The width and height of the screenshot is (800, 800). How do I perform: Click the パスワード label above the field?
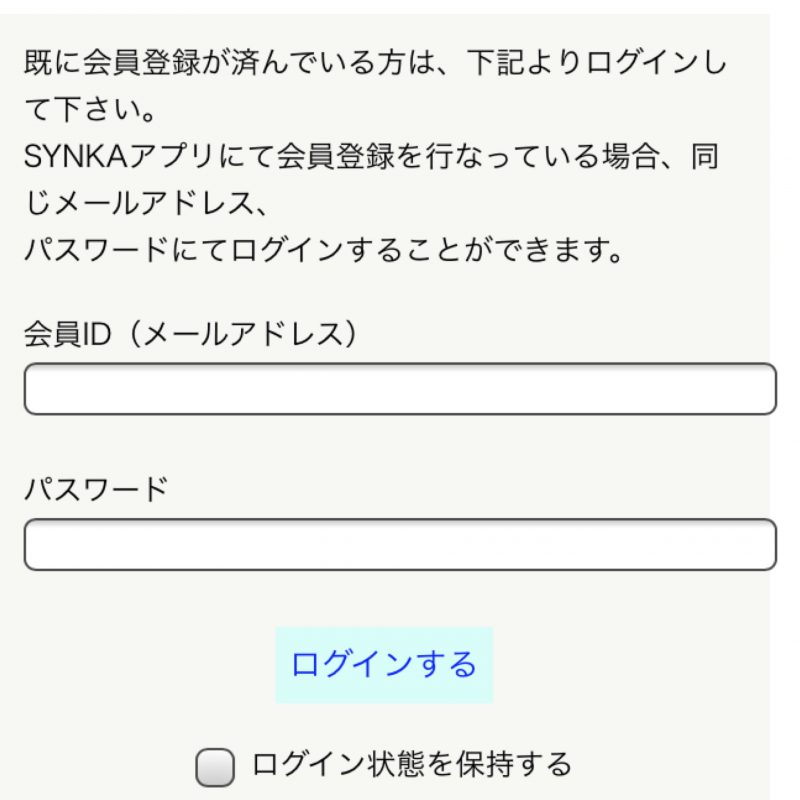[96, 490]
